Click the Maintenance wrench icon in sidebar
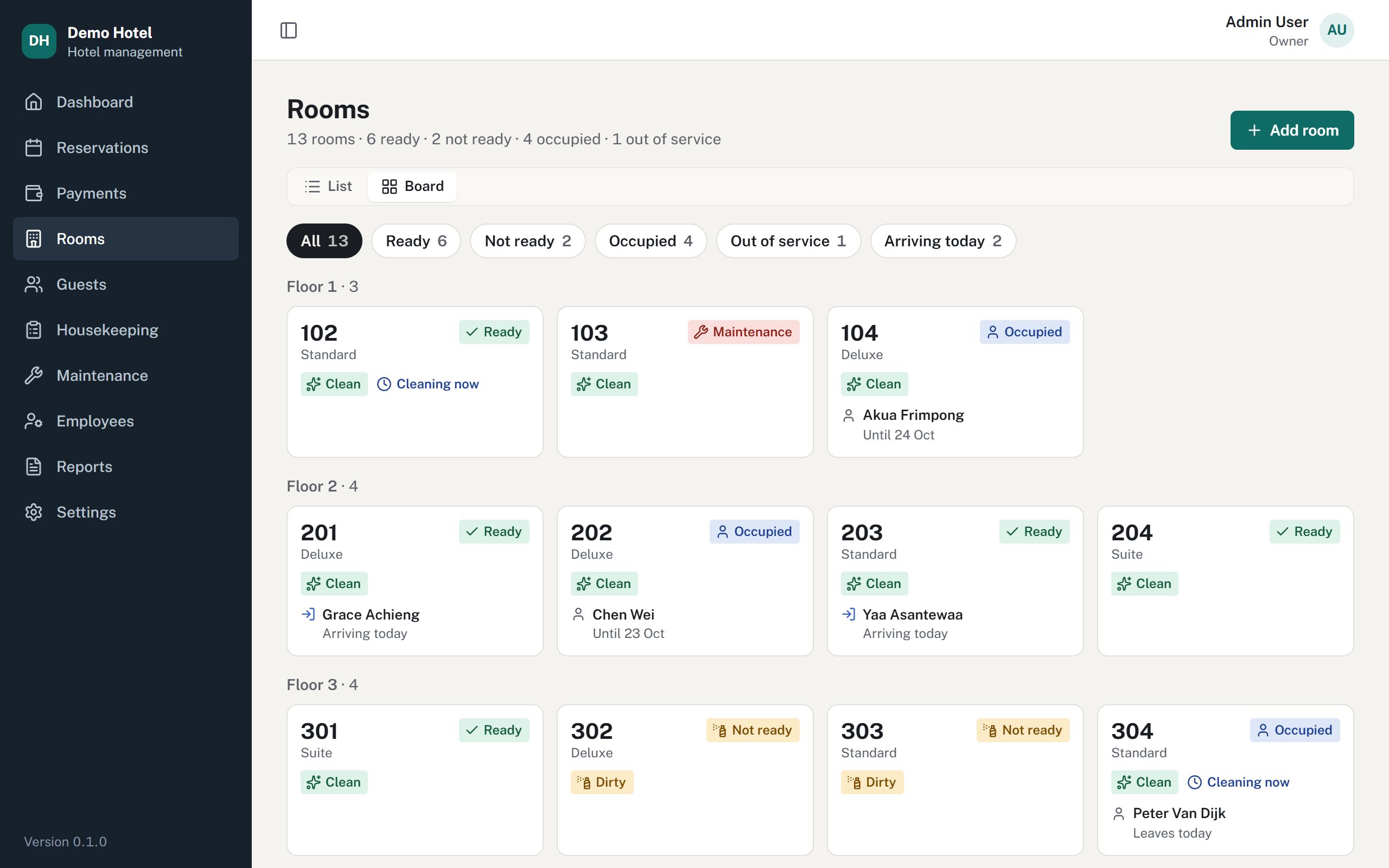This screenshot has height=868, width=1389. (34, 375)
